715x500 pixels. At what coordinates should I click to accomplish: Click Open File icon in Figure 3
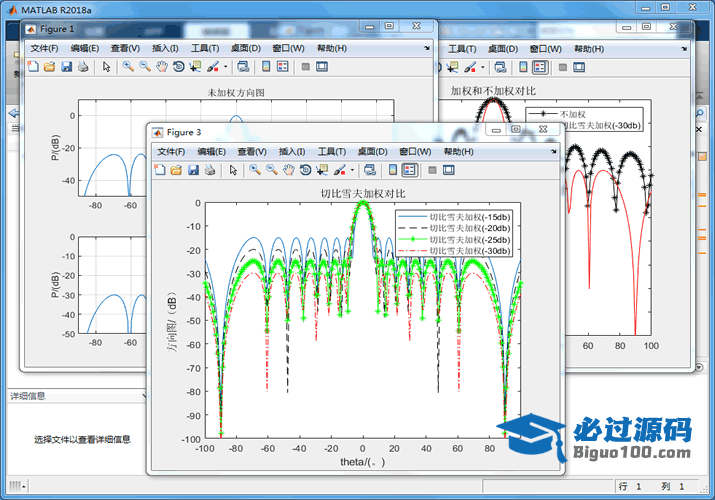coord(176,170)
